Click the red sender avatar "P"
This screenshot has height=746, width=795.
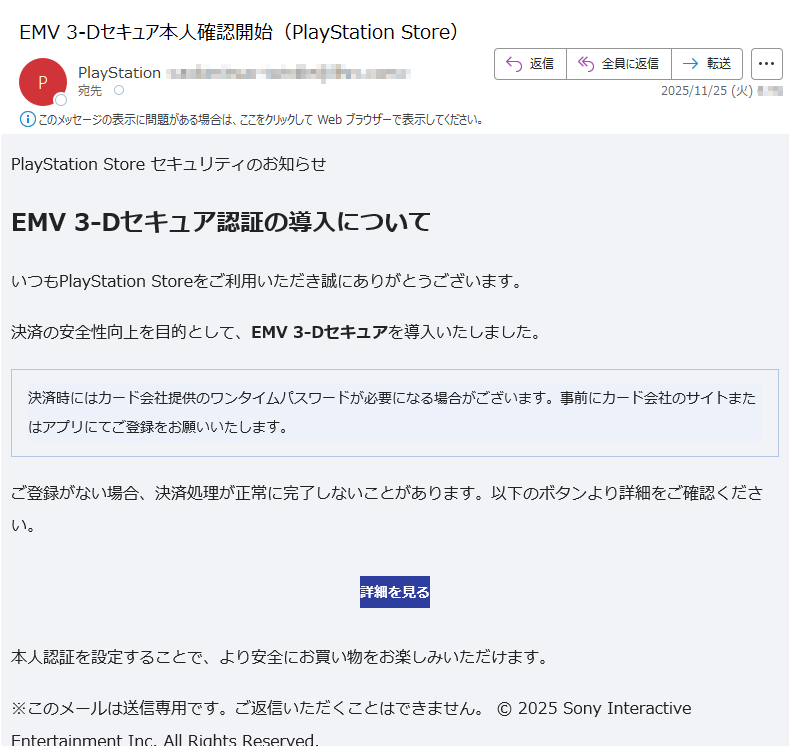[x=42, y=82]
